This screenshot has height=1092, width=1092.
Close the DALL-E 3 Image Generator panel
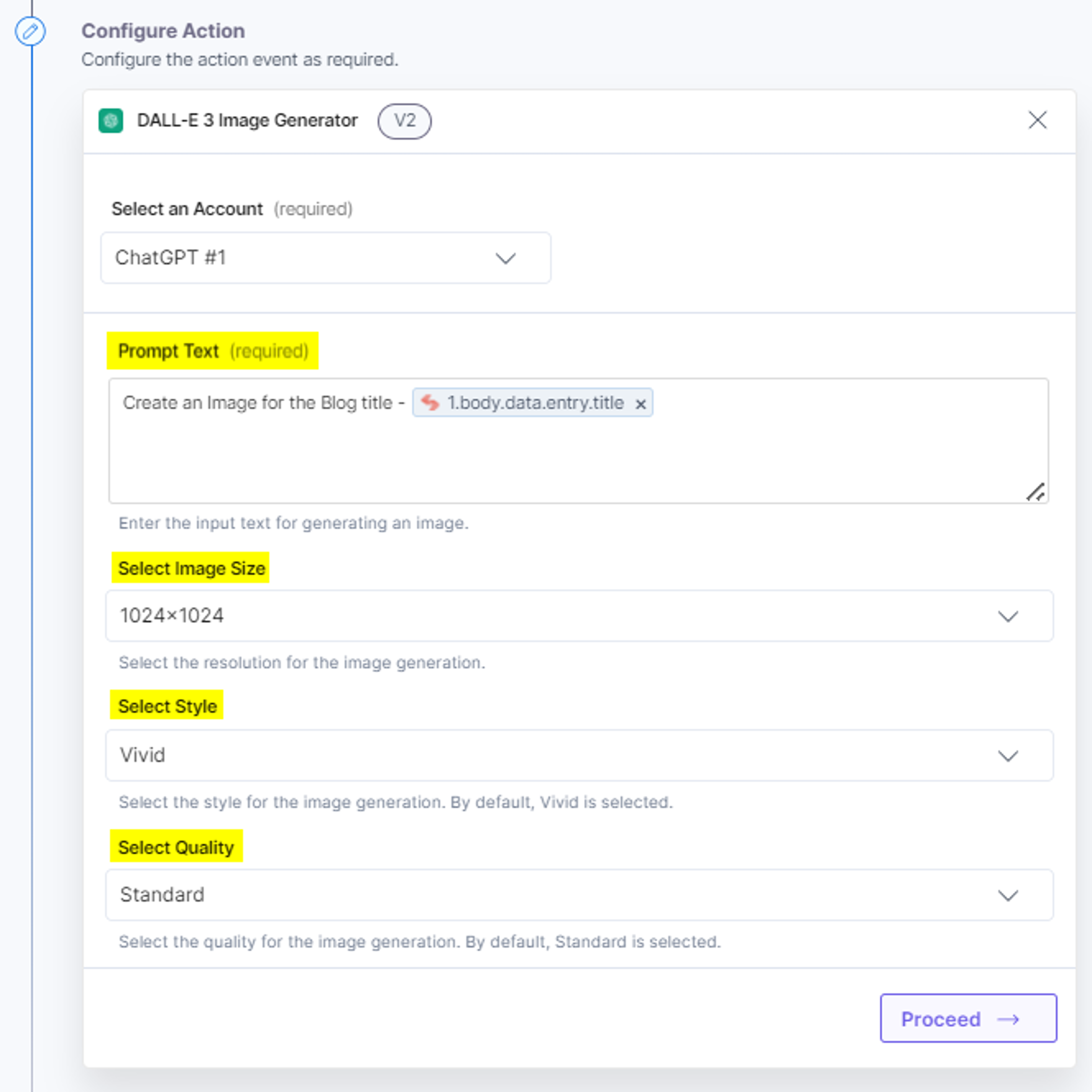click(1037, 120)
